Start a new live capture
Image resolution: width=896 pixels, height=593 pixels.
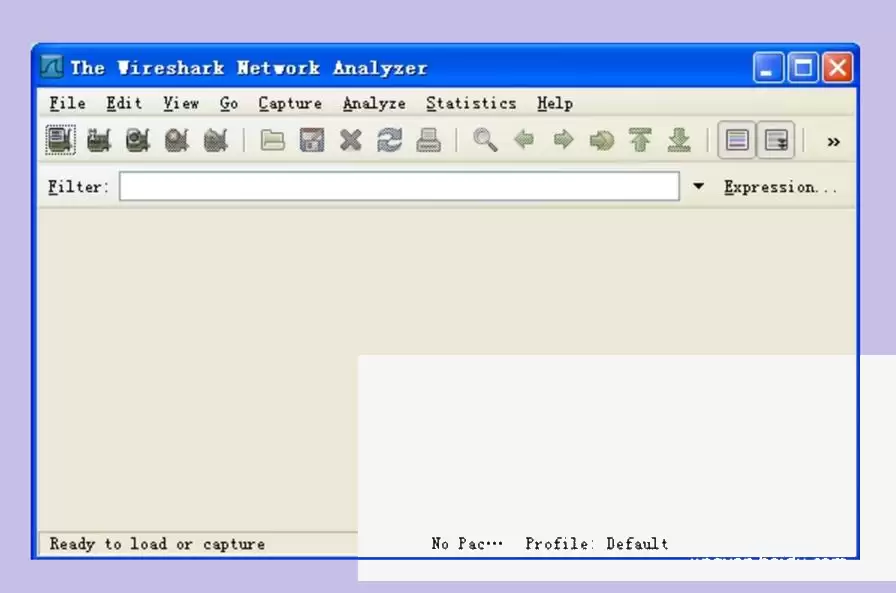(138, 140)
